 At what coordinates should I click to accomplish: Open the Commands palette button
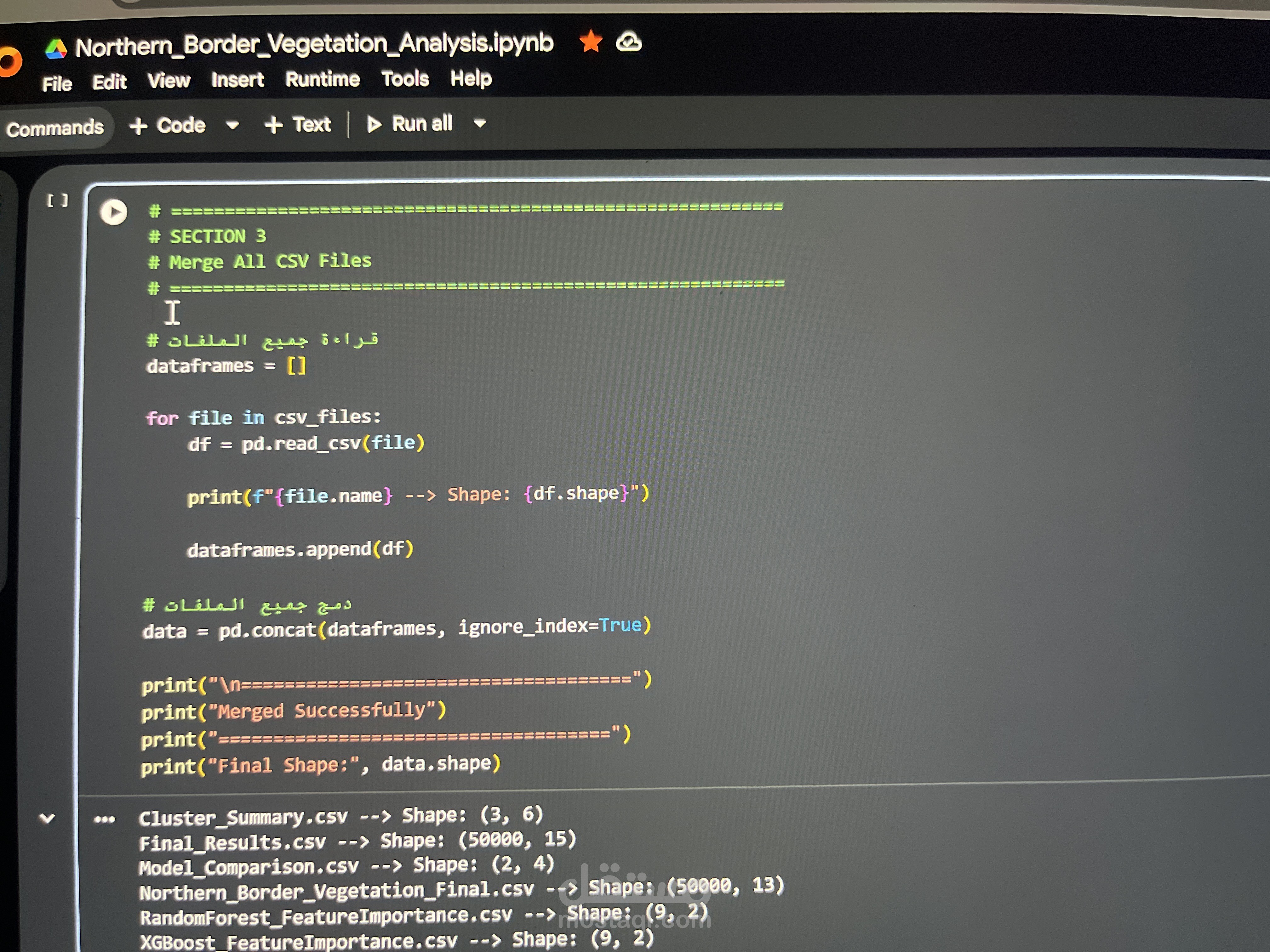pos(55,128)
